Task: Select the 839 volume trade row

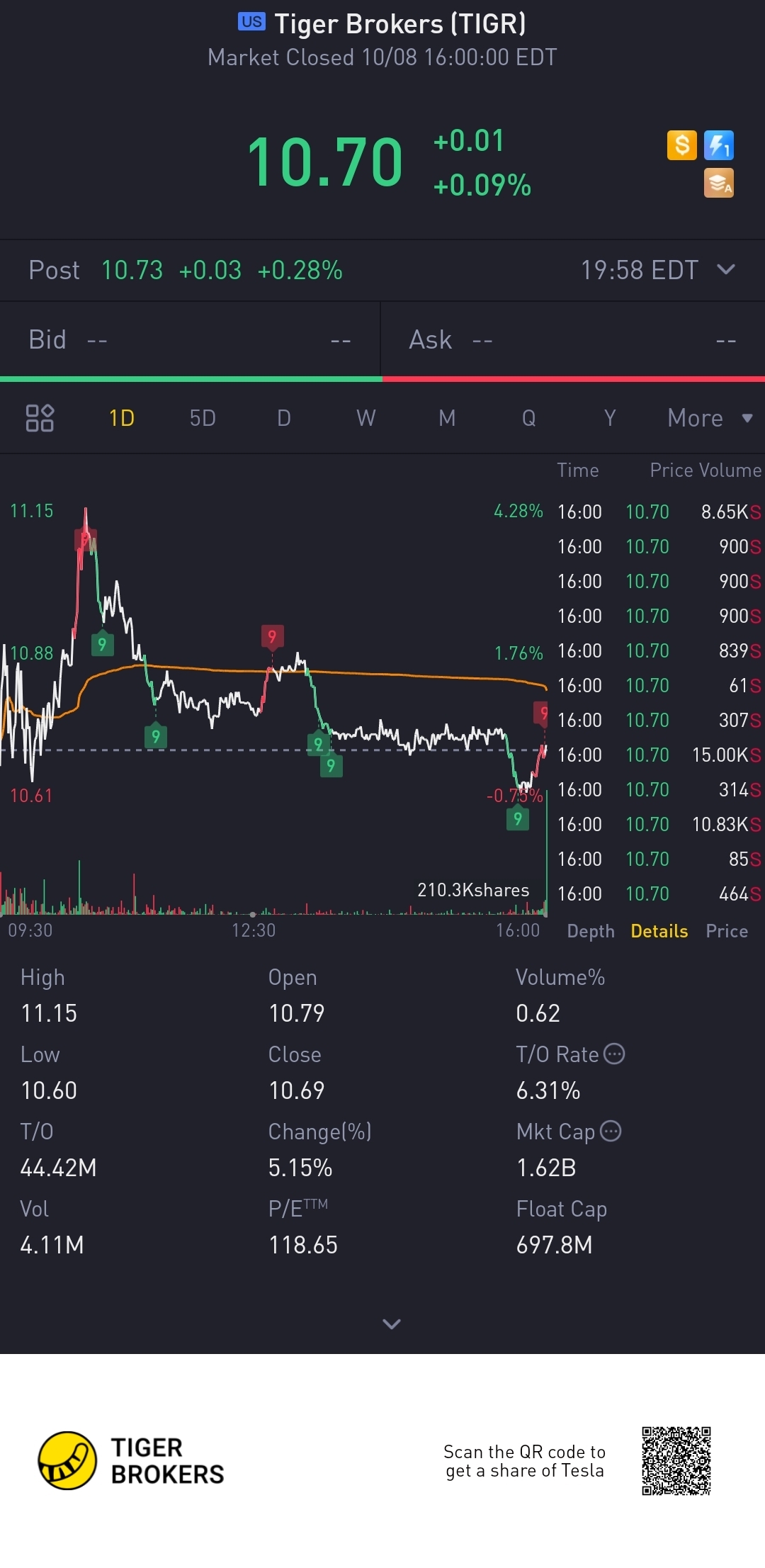Action: (x=659, y=650)
